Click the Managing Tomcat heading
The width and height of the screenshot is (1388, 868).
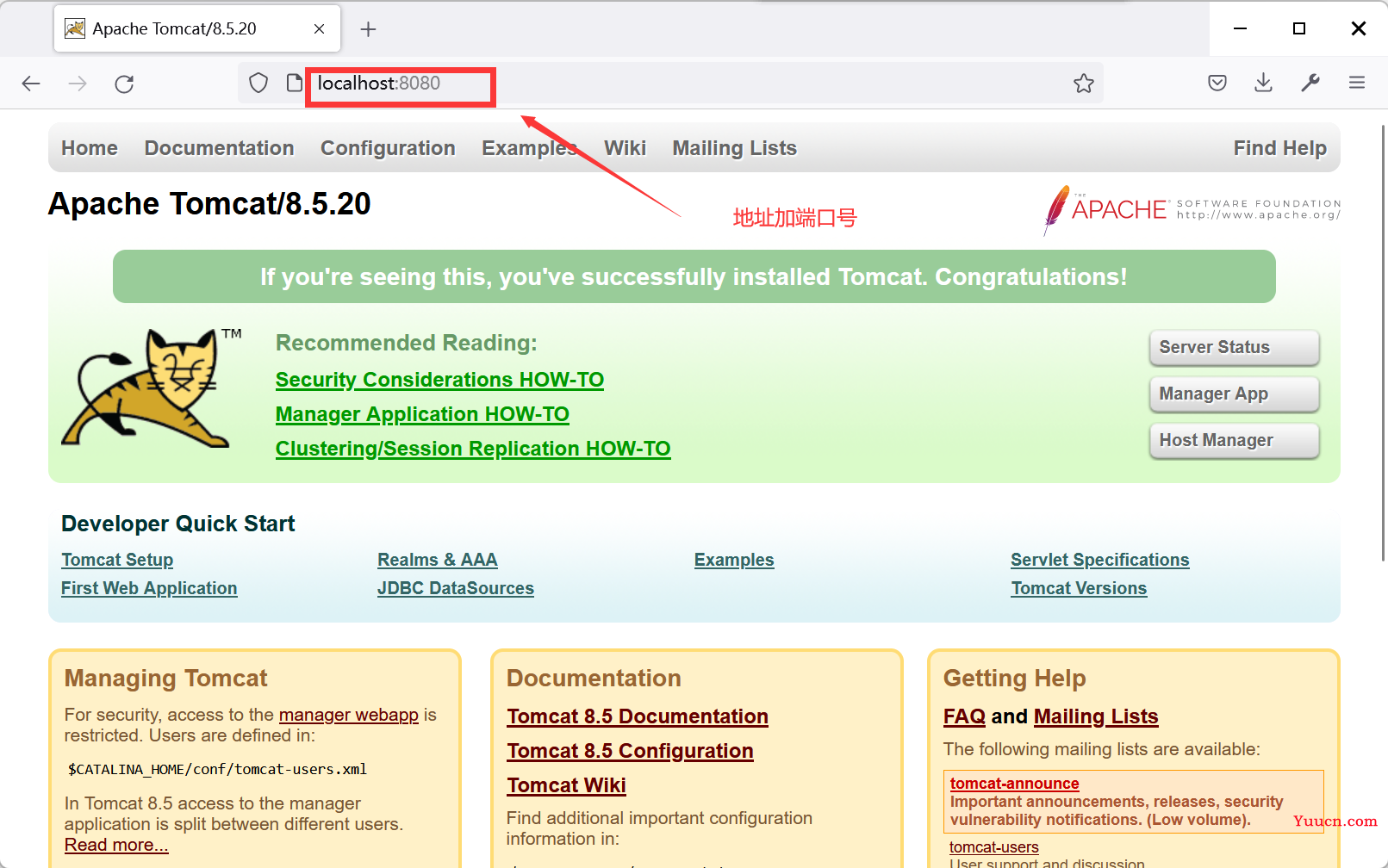tap(166, 679)
